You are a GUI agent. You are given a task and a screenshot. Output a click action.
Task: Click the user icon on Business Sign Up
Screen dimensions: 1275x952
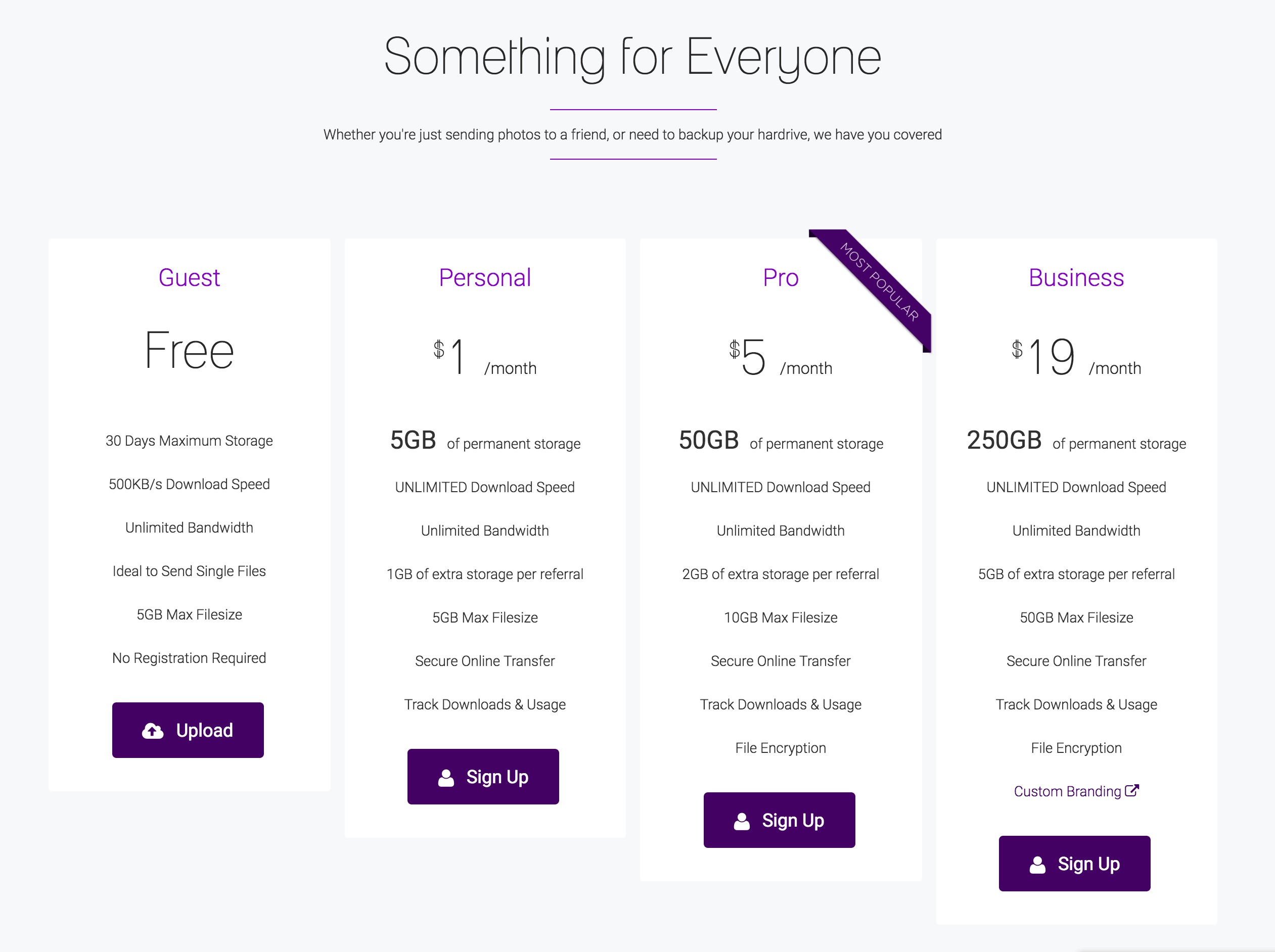click(1037, 865)
